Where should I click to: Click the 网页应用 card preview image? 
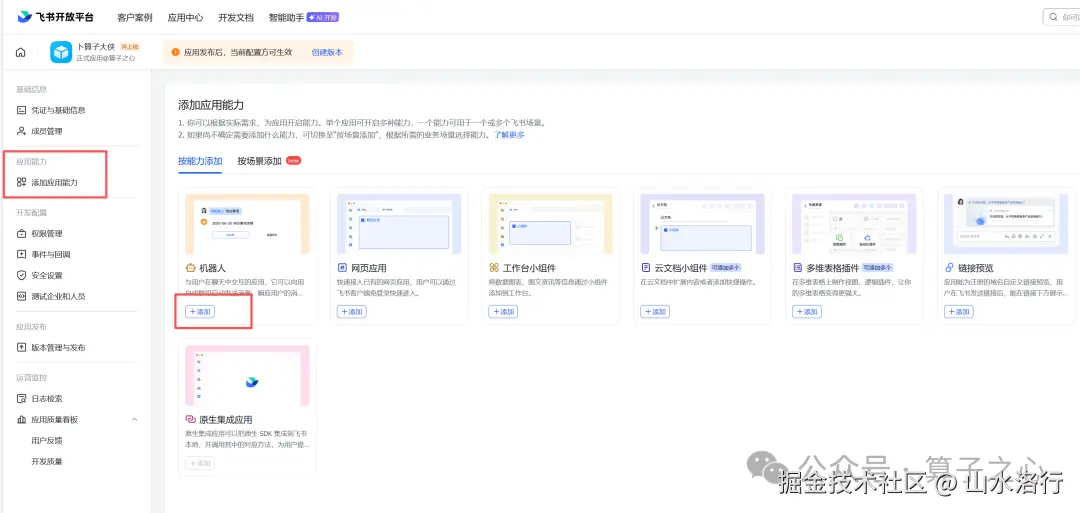399,224
